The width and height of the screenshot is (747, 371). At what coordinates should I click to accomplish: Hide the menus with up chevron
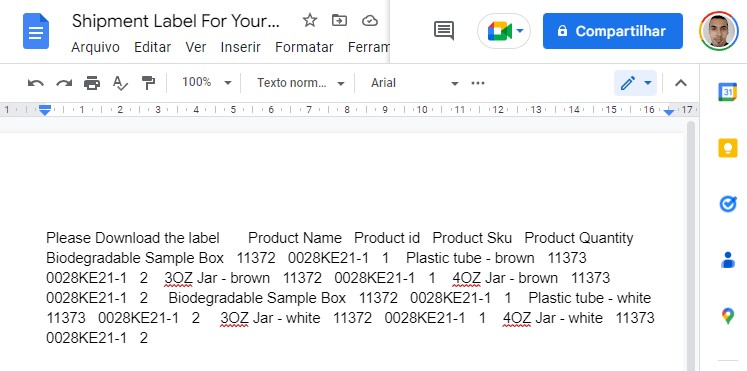click(681, 83)
